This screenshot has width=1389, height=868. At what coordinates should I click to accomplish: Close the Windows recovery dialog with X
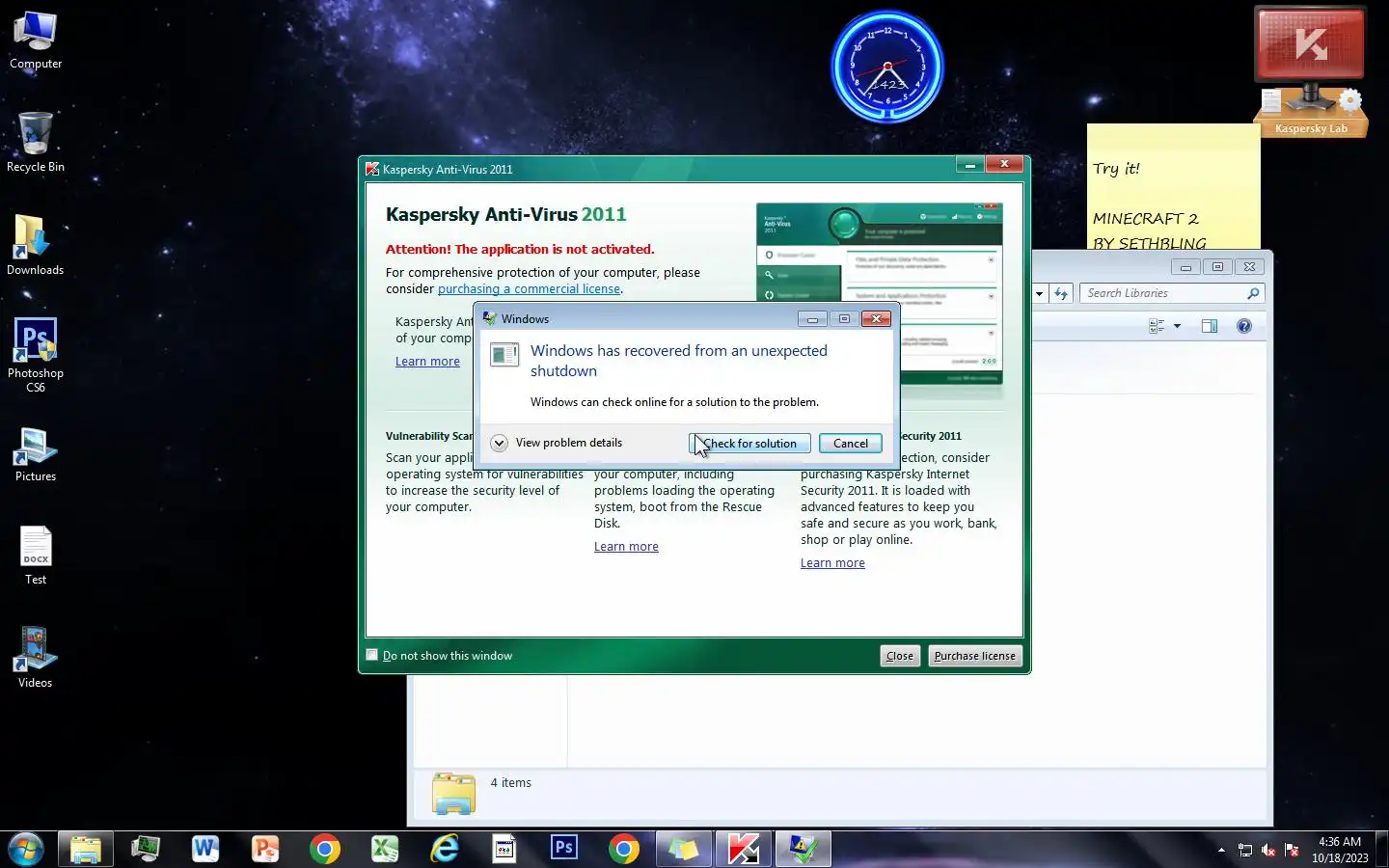click(876, 318)
